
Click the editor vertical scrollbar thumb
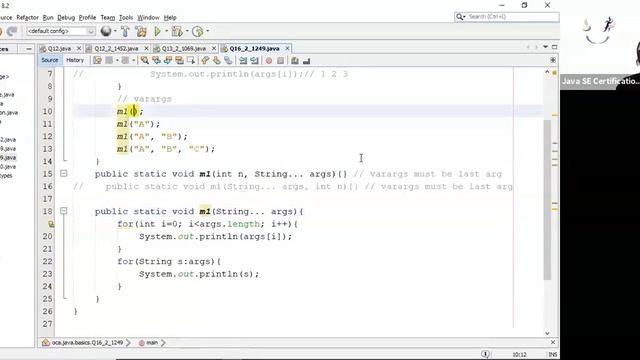click(547, 200)
